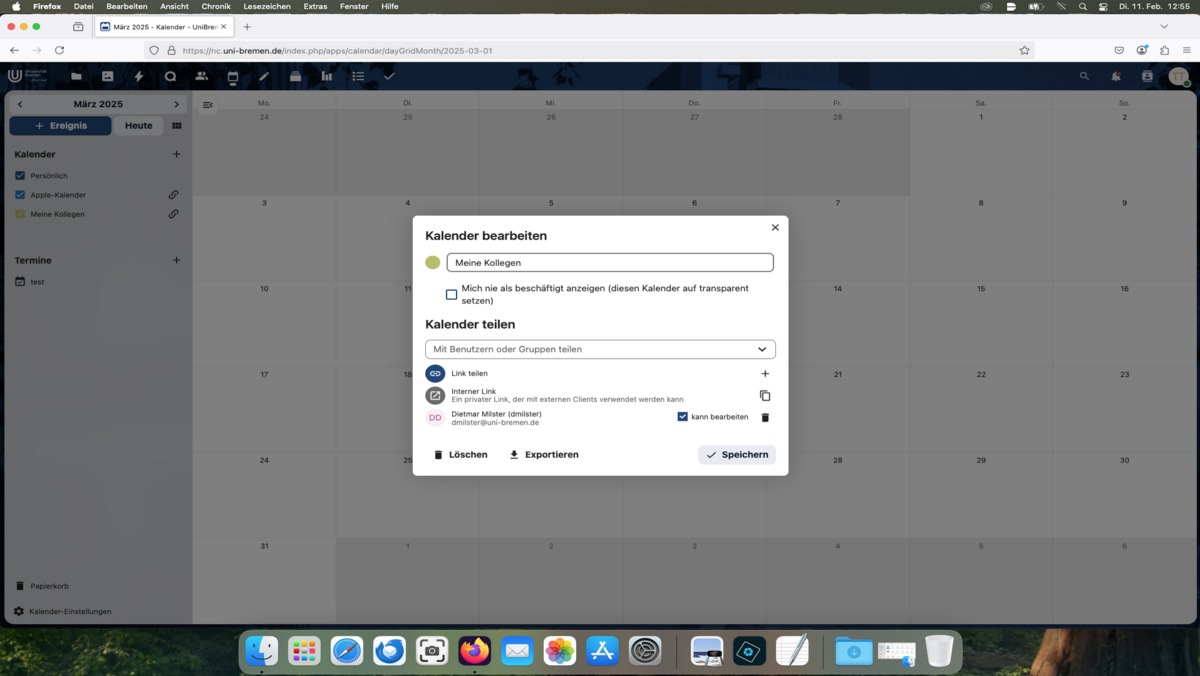Click the Speichern button
The image size is (1200, 676).
pyautogui.click(x=737, y=455)
